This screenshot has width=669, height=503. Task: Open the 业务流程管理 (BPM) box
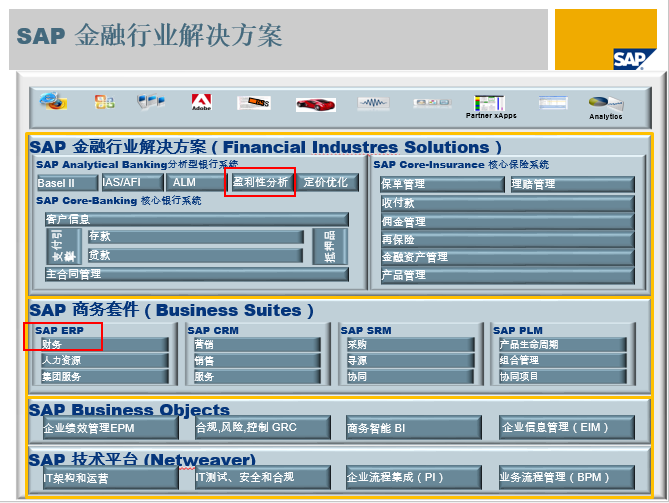click(567, 477)
